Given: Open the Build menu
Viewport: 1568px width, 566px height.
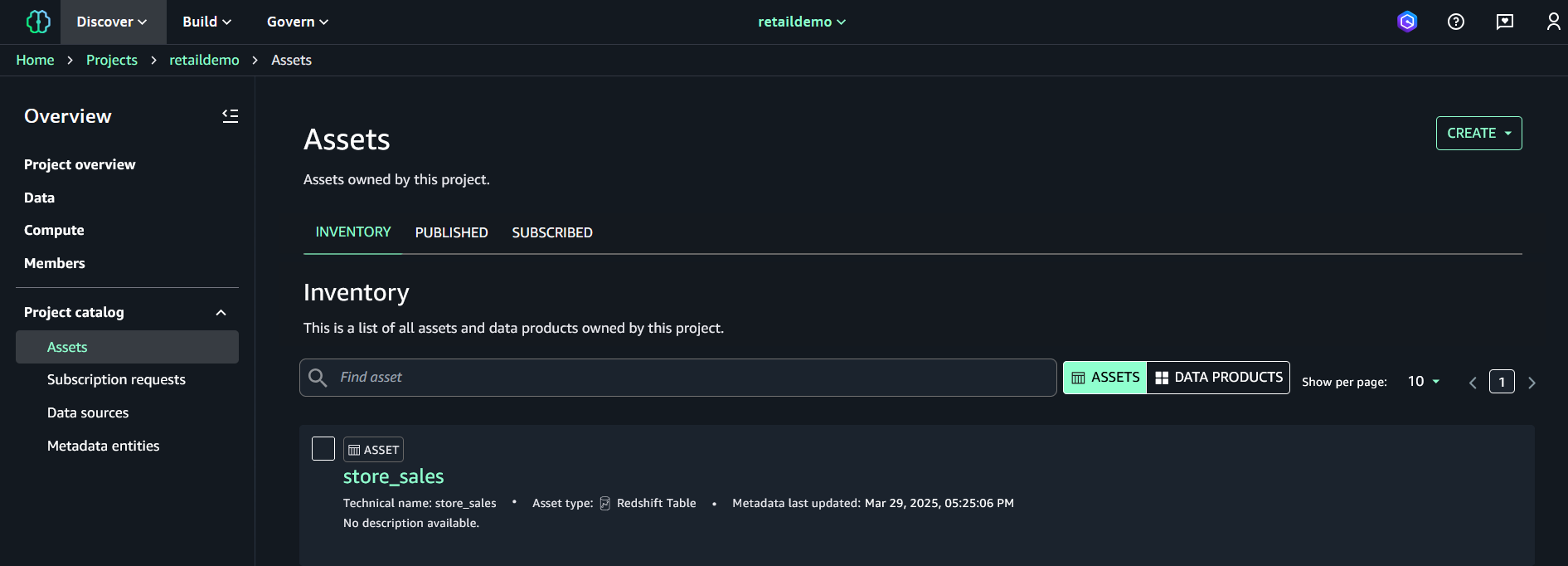Looking at the screenshot, I should tap(207, 22).
